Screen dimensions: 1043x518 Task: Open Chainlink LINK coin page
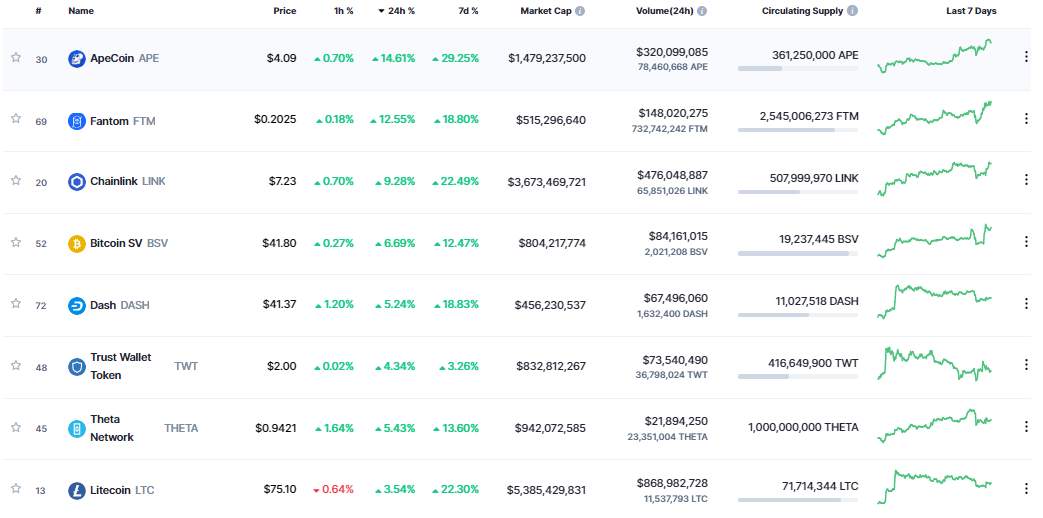tap(128, 182)
